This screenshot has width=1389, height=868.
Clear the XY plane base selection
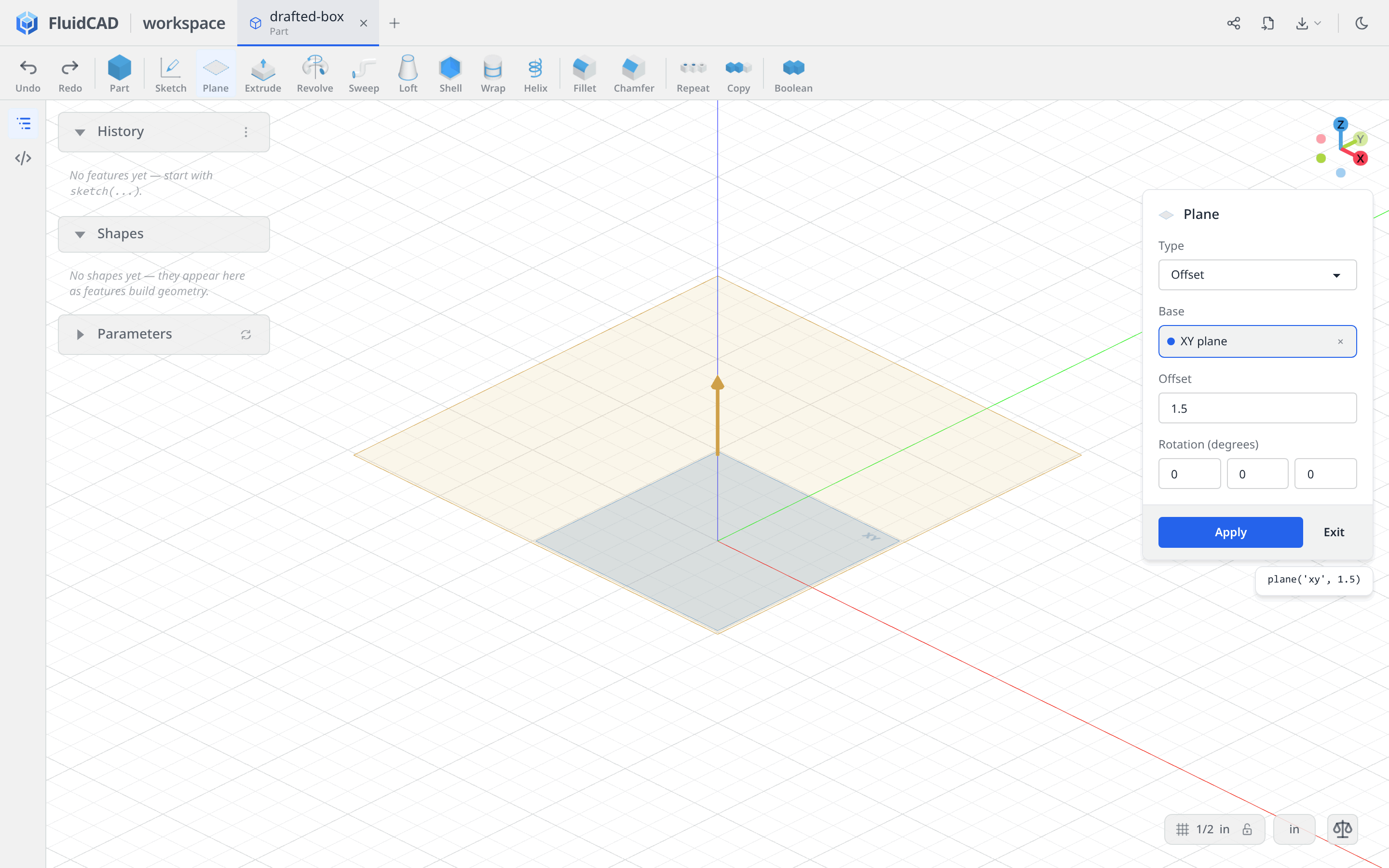click(x=1340, y=341)
